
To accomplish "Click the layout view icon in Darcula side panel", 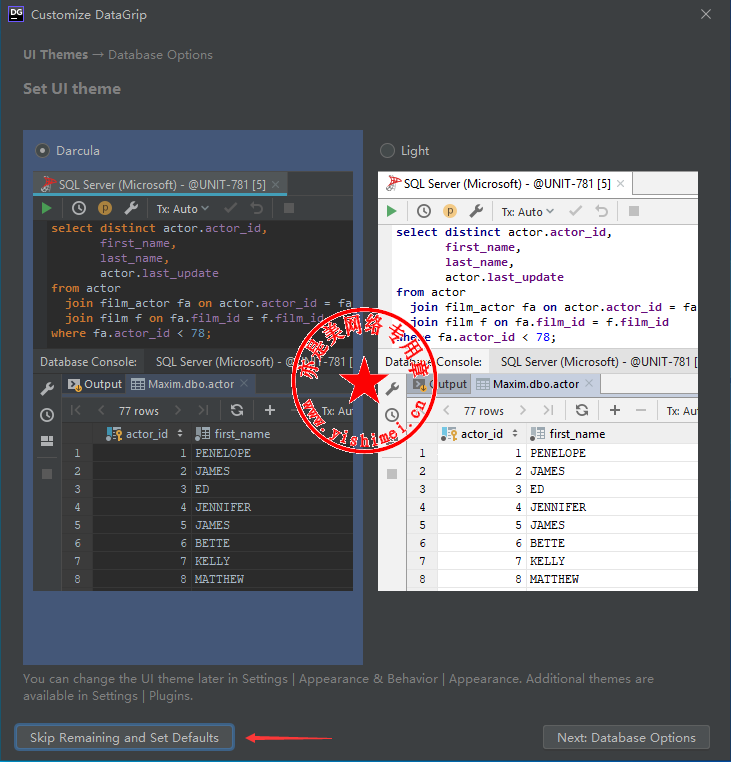I will point(47,441).
